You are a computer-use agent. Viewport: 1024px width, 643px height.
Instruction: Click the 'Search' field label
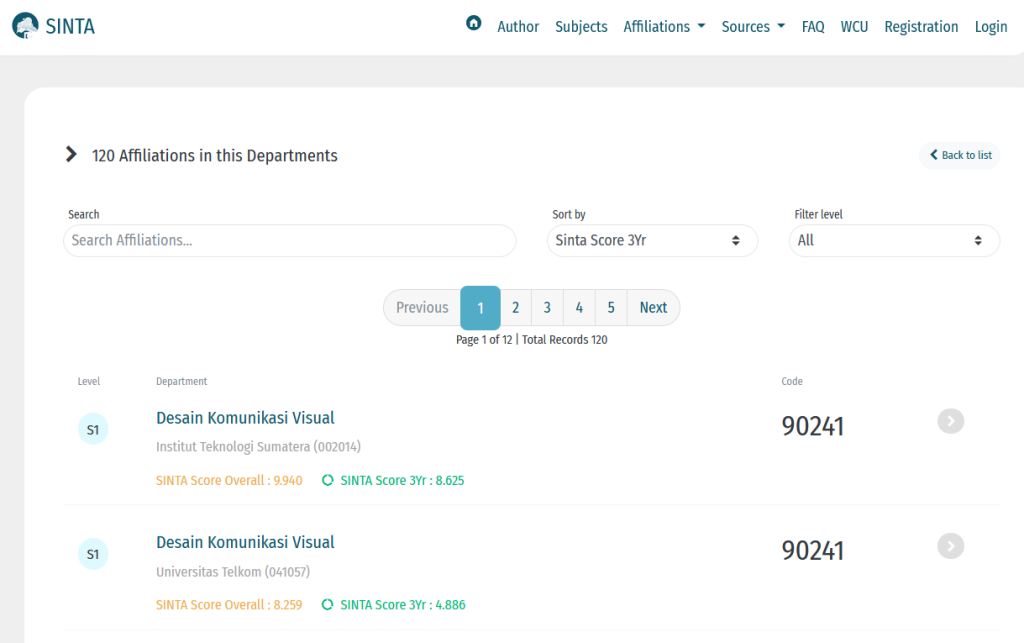pyautogui.click(x=84, y=214)
